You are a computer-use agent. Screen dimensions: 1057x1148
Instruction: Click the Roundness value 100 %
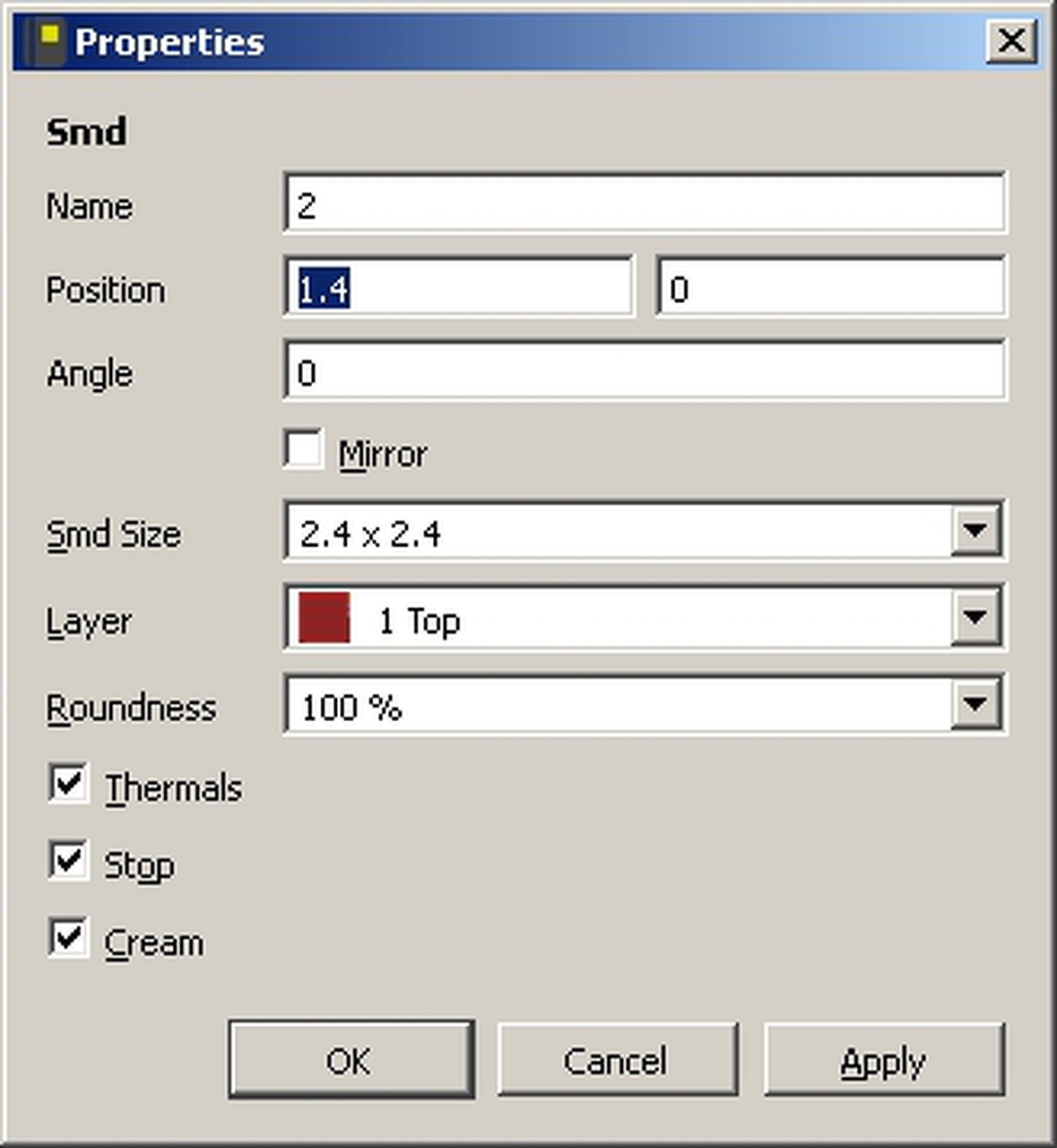[352, 708]
